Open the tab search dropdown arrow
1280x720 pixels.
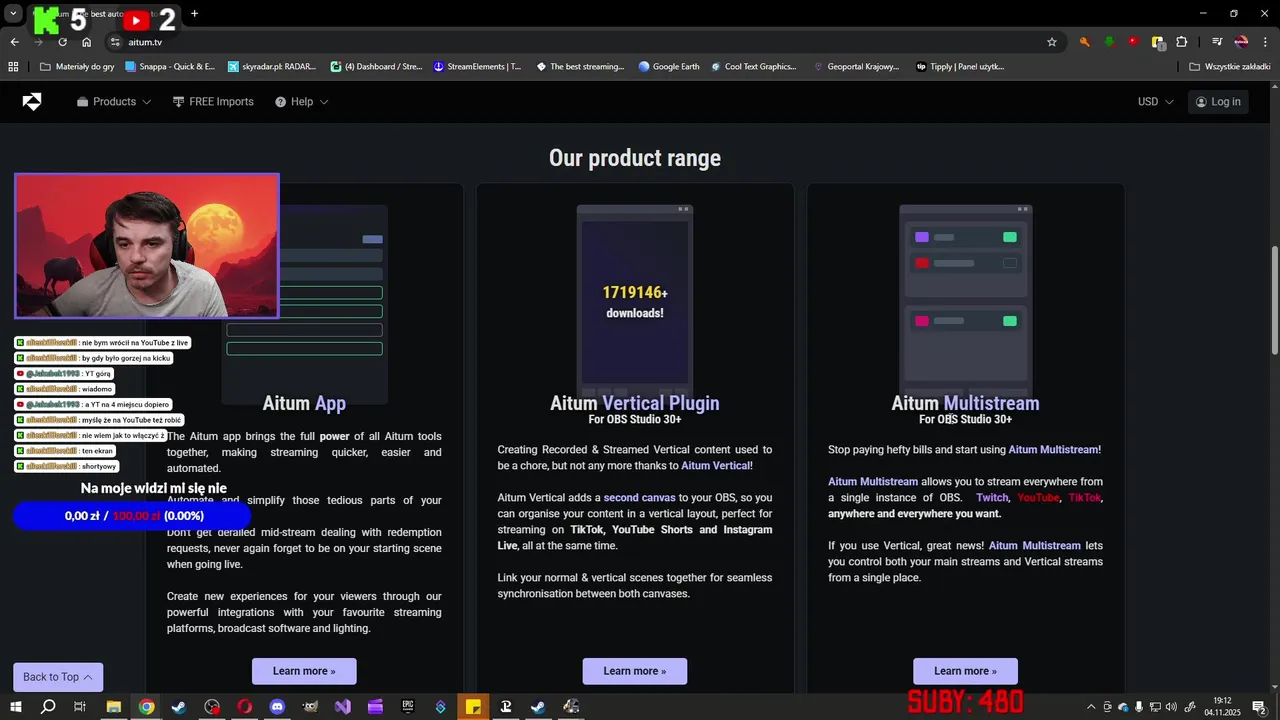[13, 13]
